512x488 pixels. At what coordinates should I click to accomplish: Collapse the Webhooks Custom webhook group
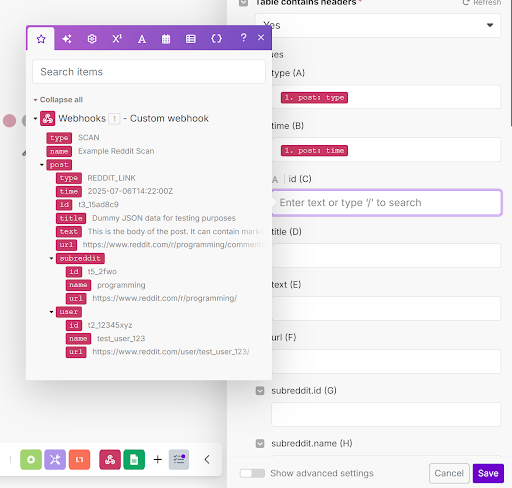[x=35, y=118]
